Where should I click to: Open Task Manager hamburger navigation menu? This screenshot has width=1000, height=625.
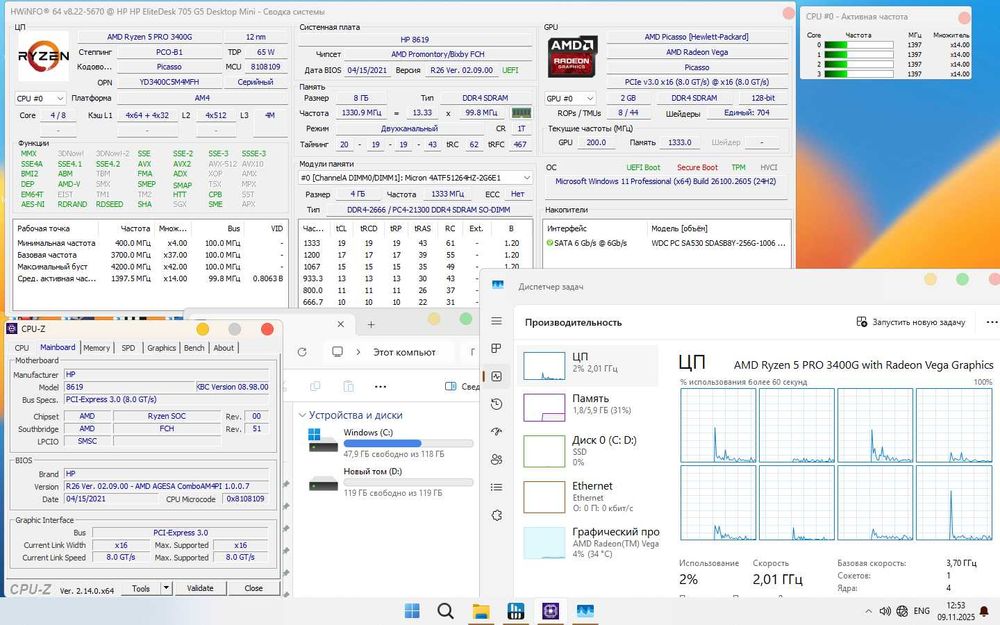point(496,321)
